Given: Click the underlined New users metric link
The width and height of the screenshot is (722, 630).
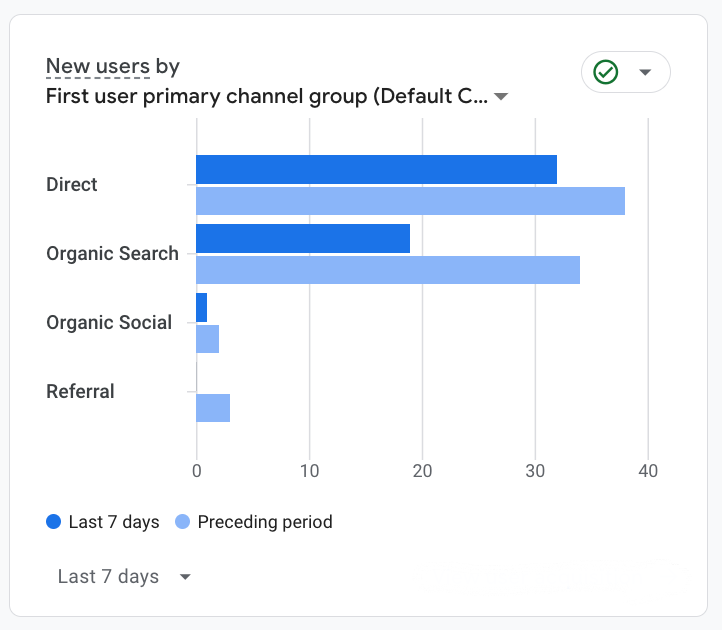Looking at the screenshot, I should pyautogui.click(x=97, y=67).
